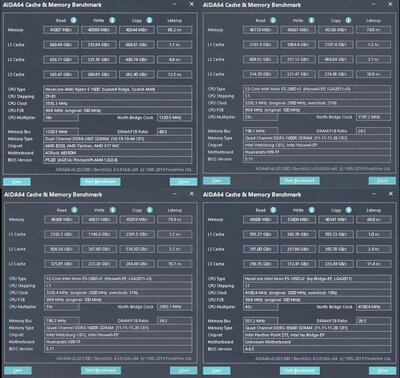Save results in the Ryzen 5 1600 window
Screen dimensions: 400x378
coord(17,182)
